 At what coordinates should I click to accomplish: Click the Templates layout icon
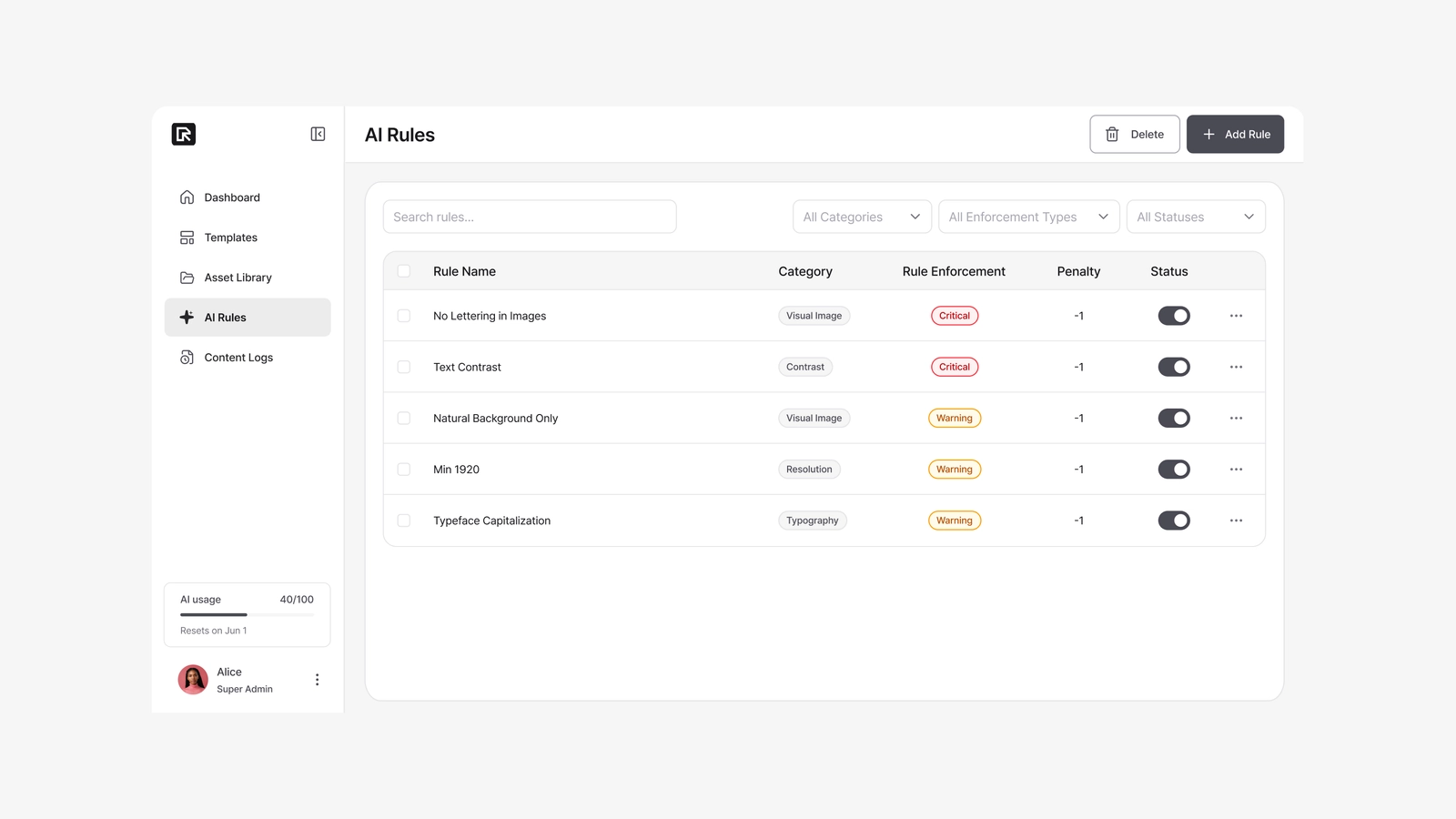(x=187, y=238)
